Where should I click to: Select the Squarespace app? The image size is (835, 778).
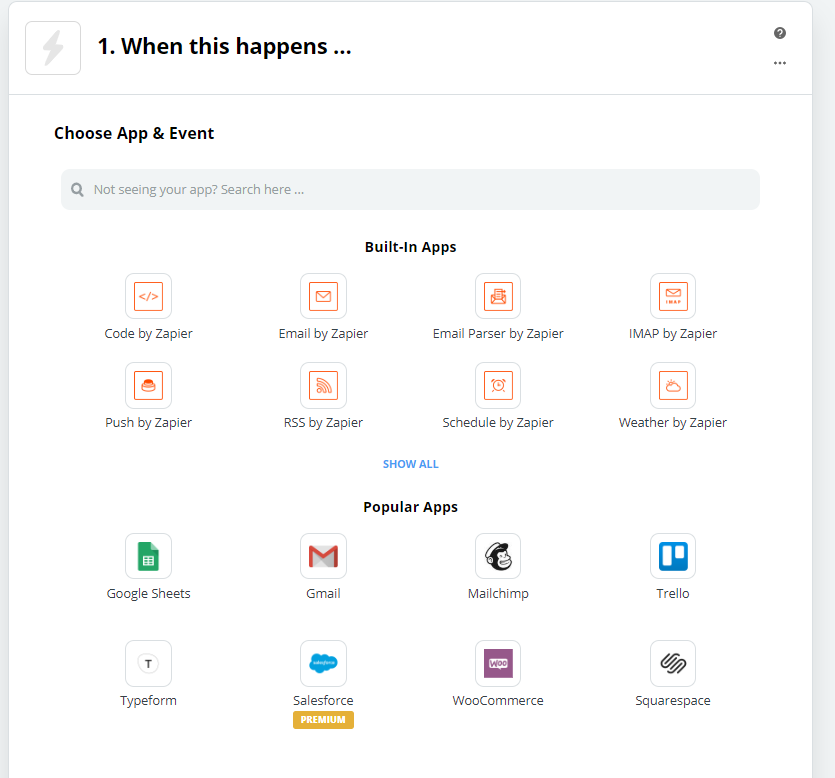[672, 663]
